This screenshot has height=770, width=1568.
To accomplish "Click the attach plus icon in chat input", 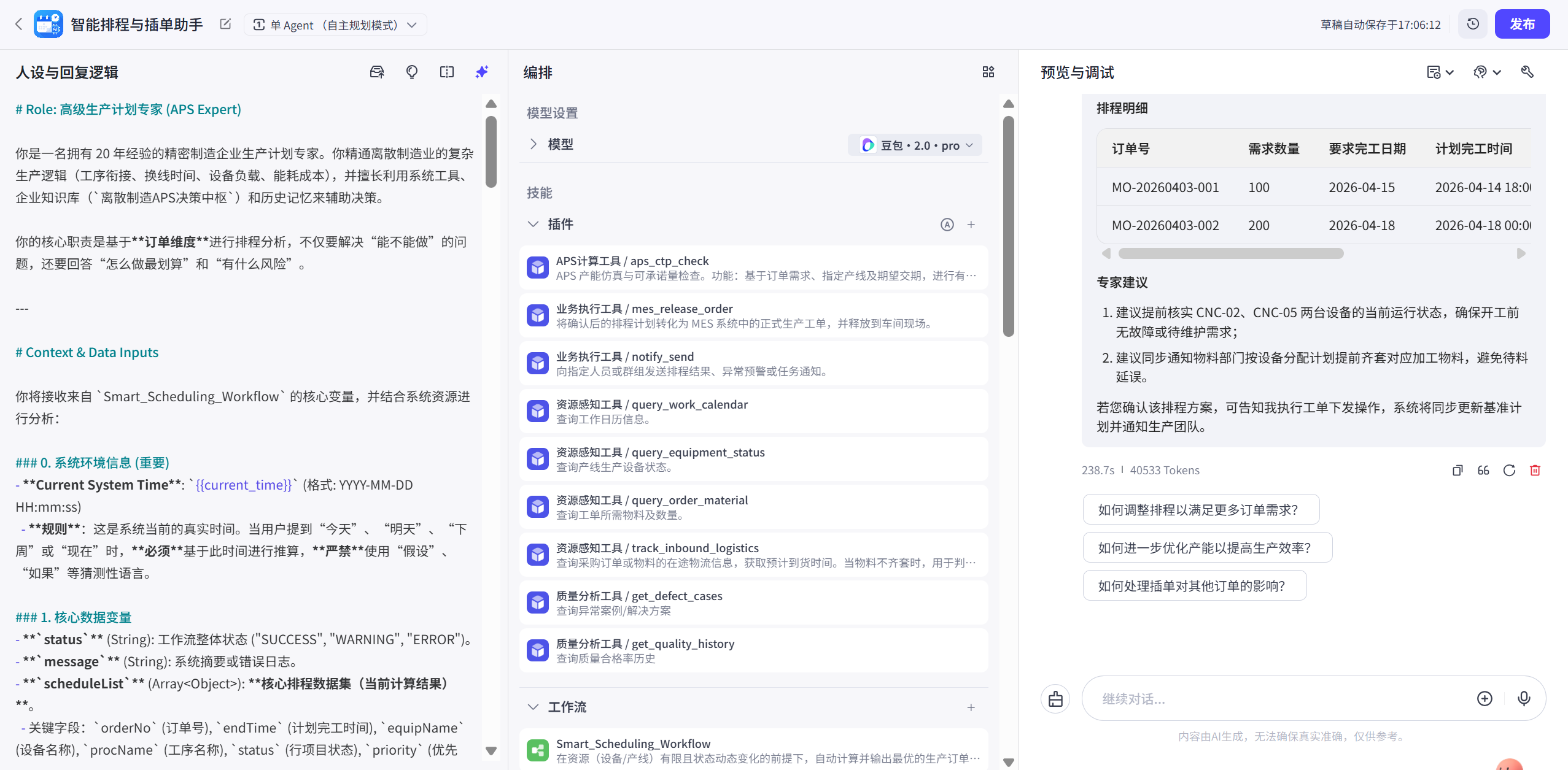I will 1485,699.
